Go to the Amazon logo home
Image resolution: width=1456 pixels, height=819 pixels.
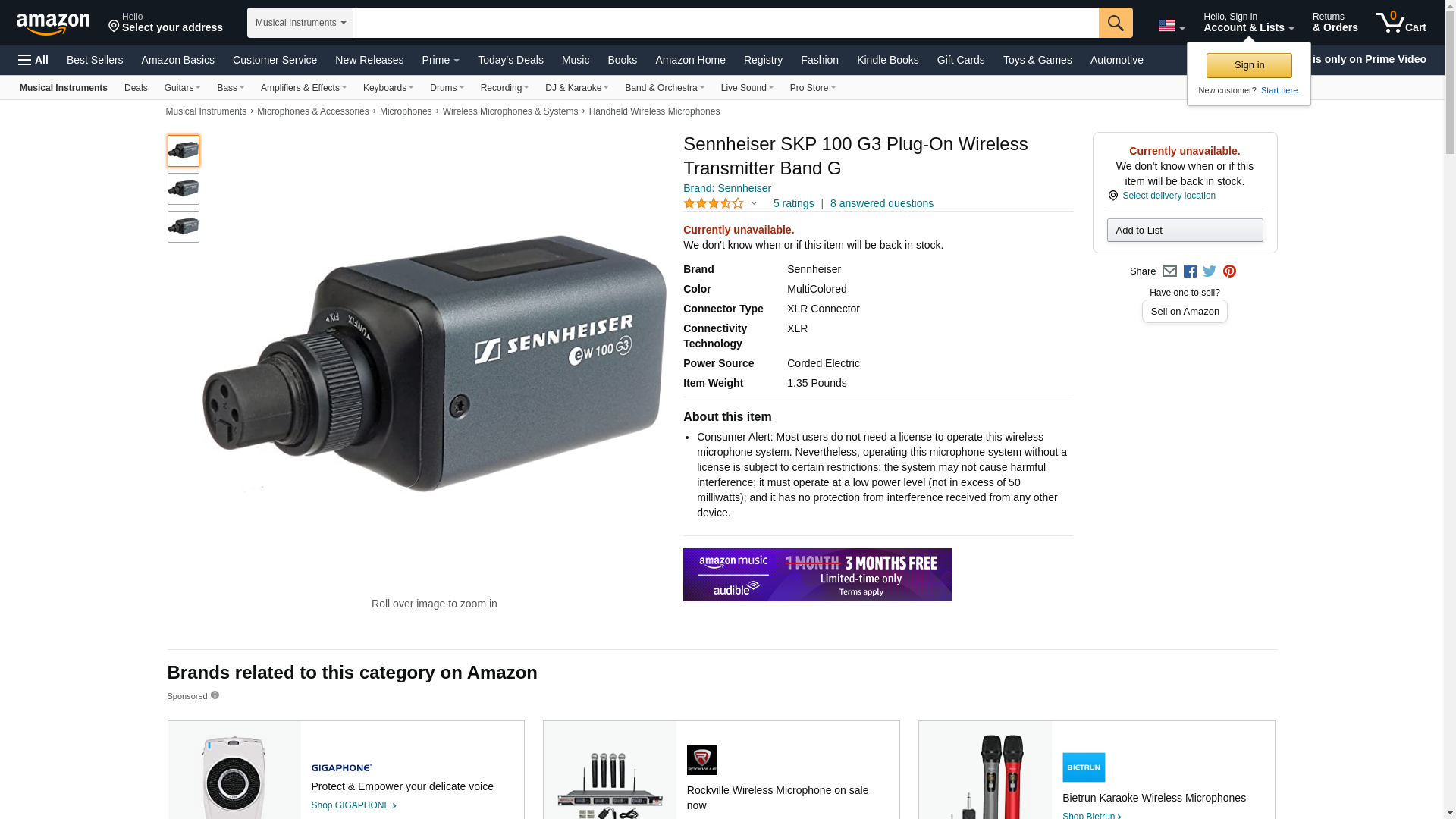tap(53, 23)
